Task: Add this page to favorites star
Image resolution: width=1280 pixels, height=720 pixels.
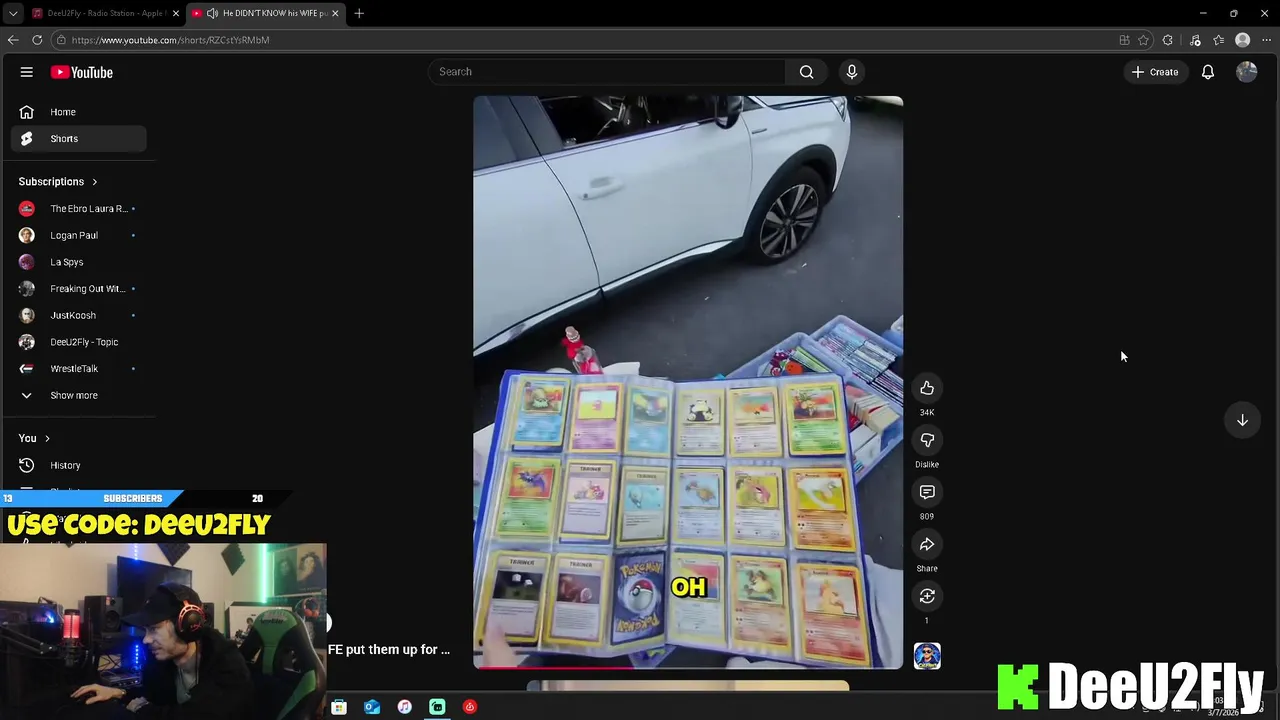Action: (x=1143, y=40)
